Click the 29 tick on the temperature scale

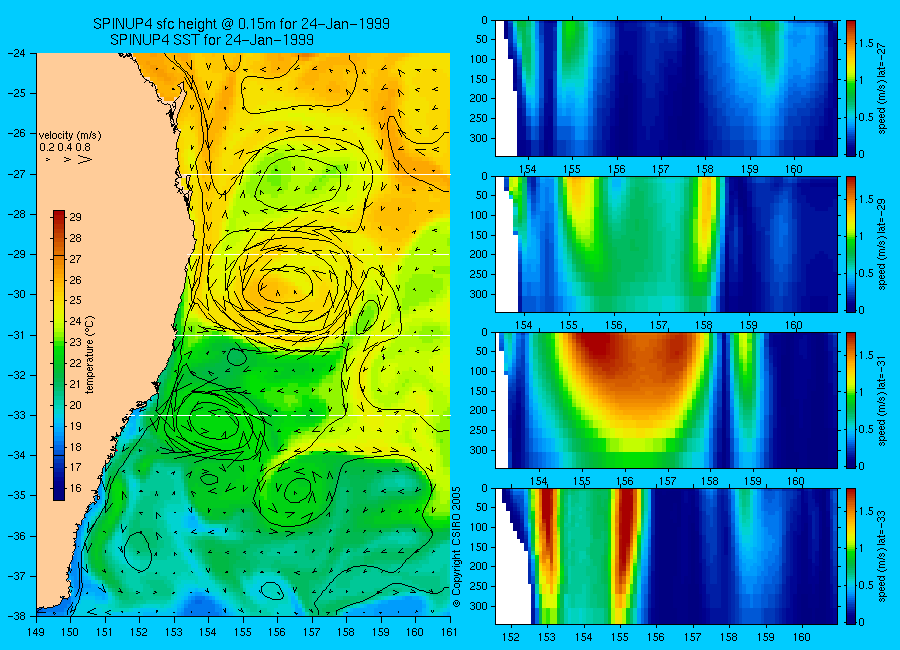click(76, 217)
